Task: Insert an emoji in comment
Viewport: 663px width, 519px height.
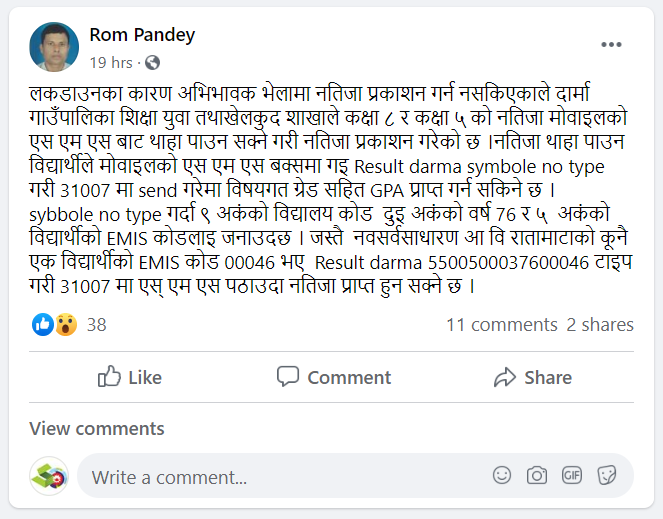Action: click(x=502, y=476)
